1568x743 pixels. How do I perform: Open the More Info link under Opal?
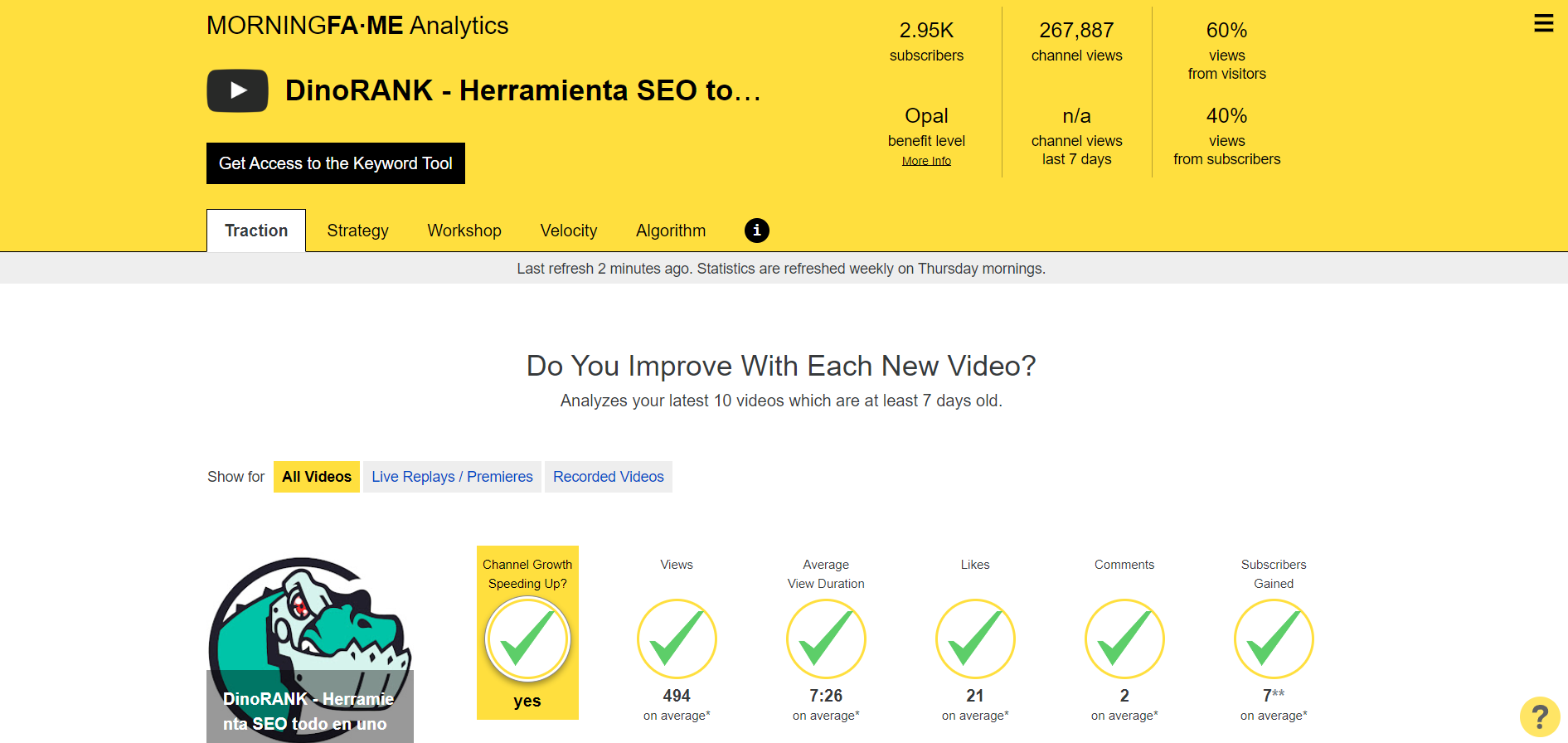[x=926, y=161]
